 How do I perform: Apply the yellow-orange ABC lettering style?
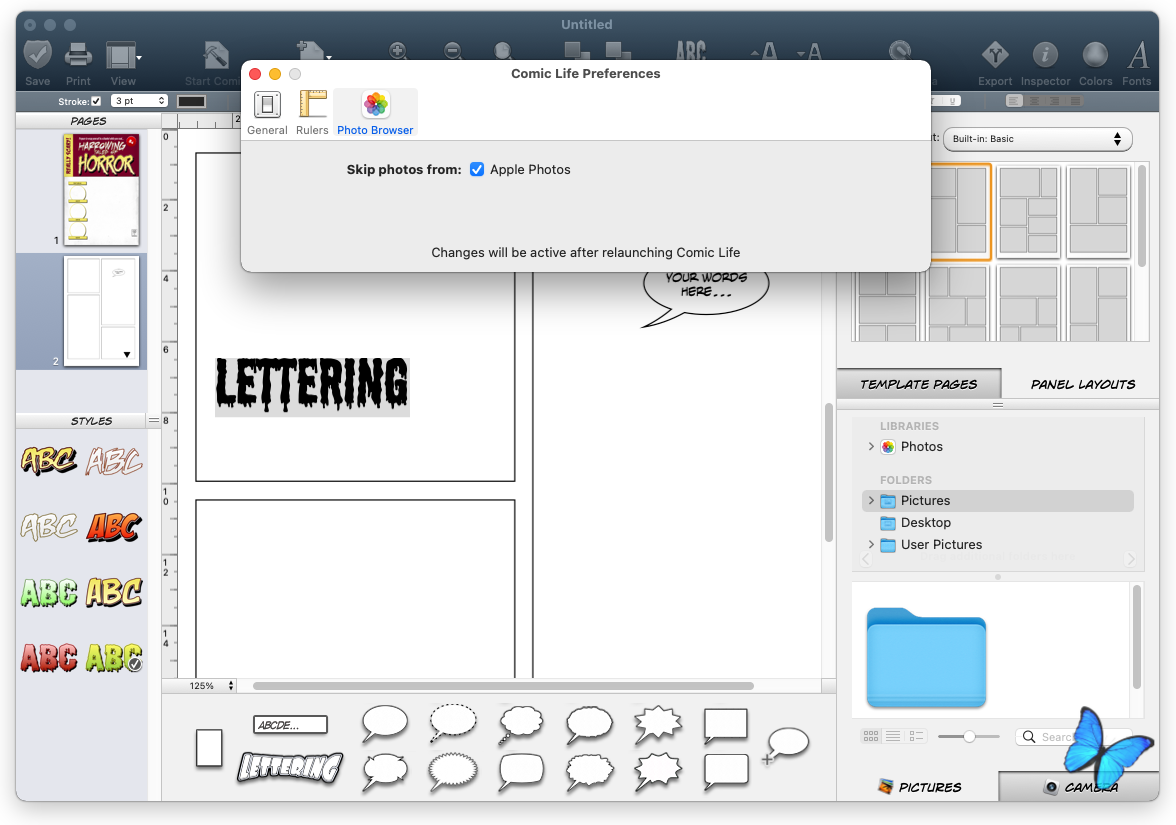(x=49, y=460)
